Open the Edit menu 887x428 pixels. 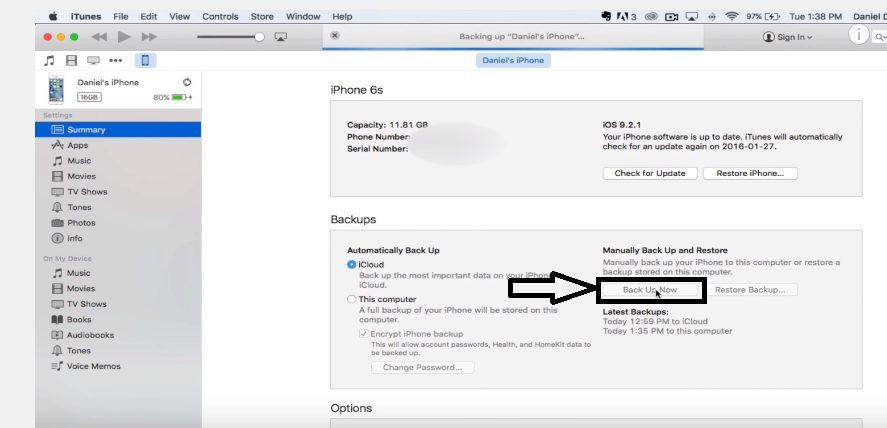(149, 16)
